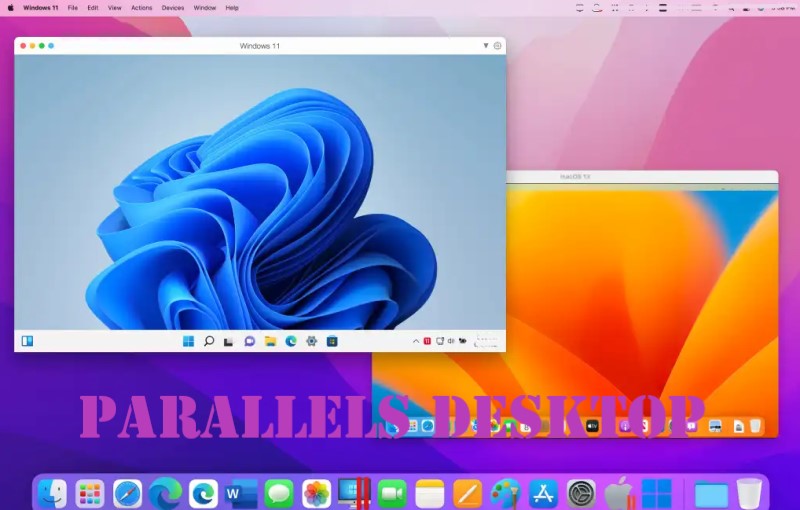
Task: Launch FaceTime from the dock
Action: point(392,494)
